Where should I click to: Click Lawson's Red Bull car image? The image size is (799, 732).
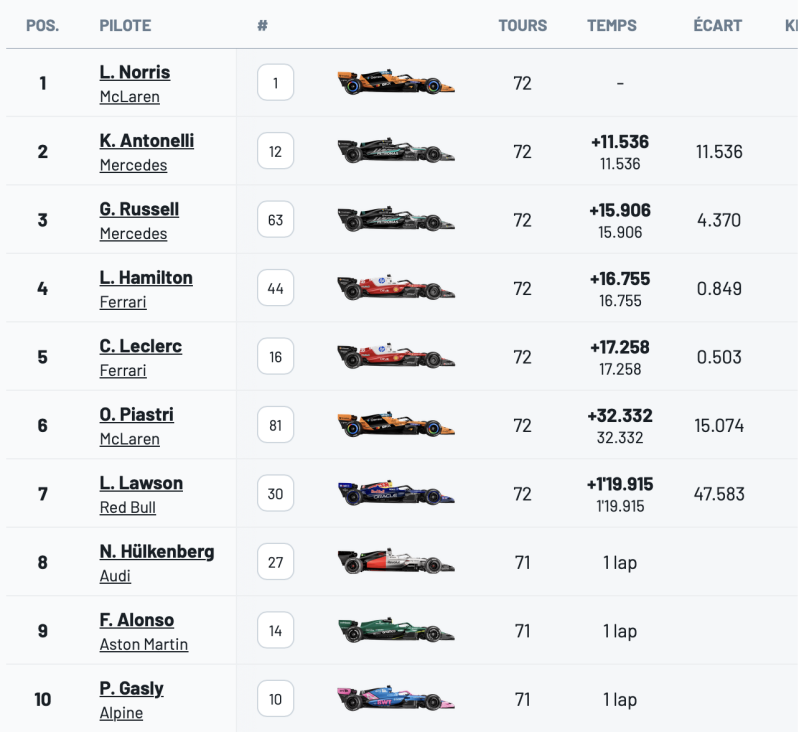click(x=396, y=493)
